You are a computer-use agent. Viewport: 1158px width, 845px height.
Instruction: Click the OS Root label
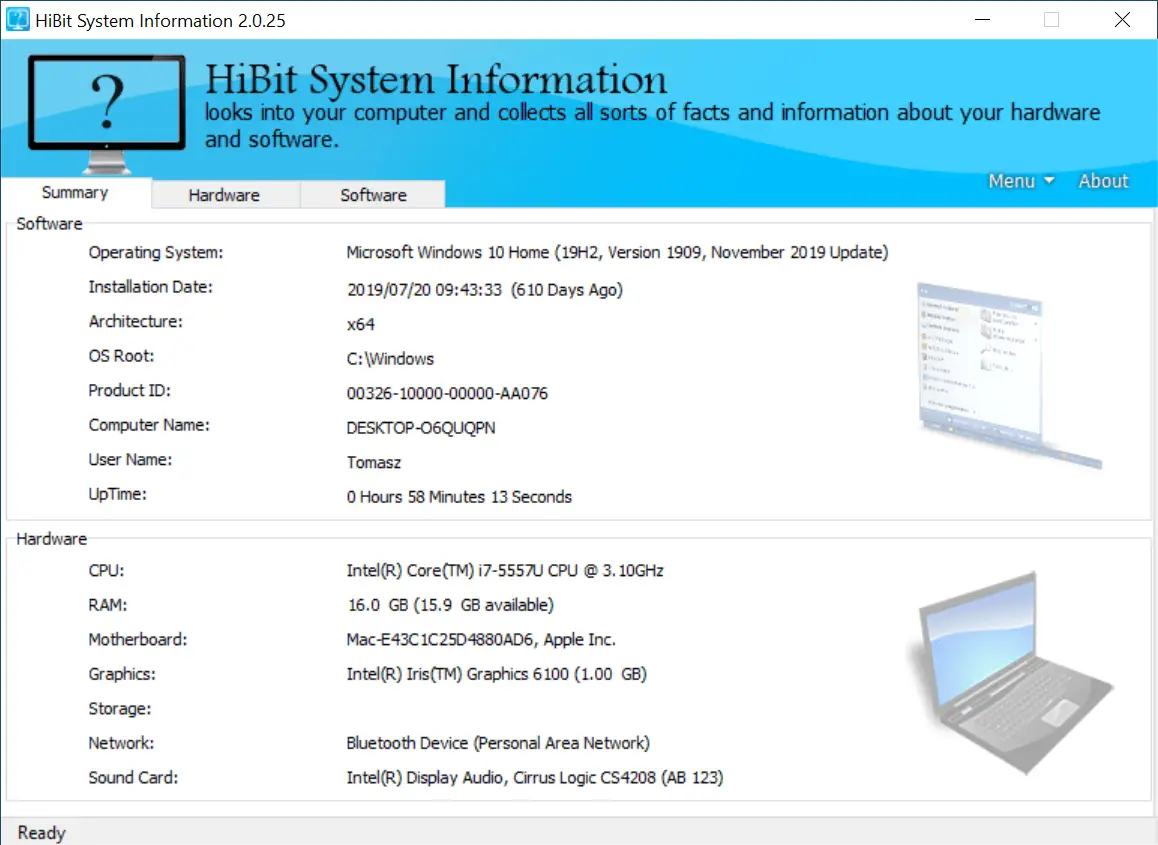click(122, 356)
